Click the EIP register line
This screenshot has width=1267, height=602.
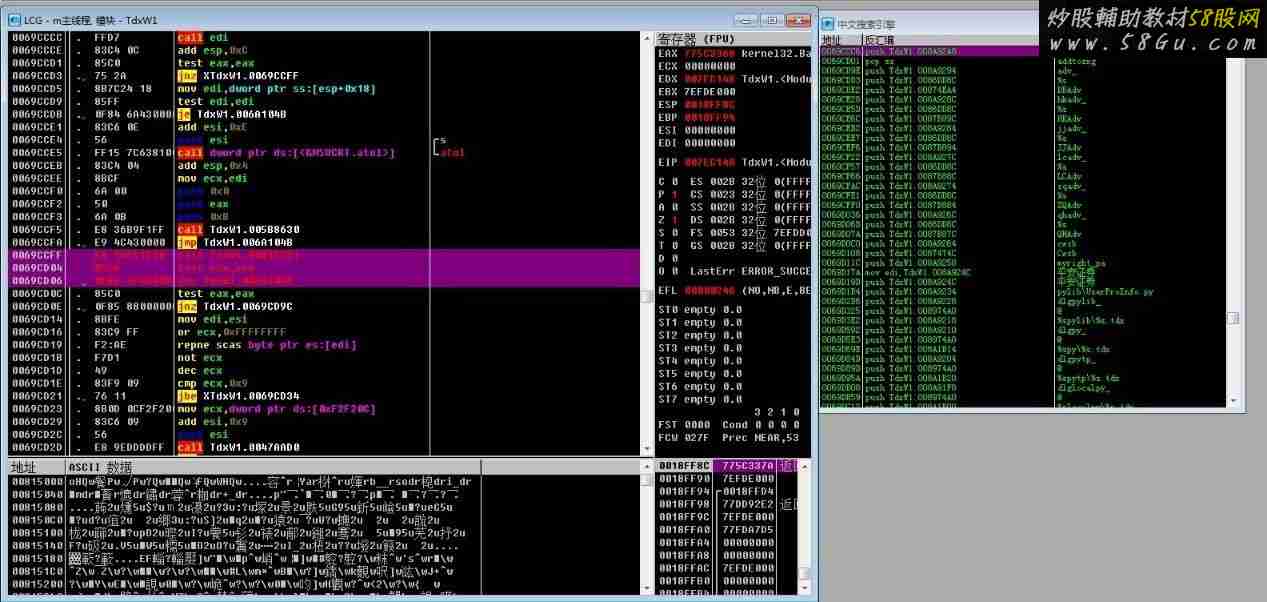735,162
